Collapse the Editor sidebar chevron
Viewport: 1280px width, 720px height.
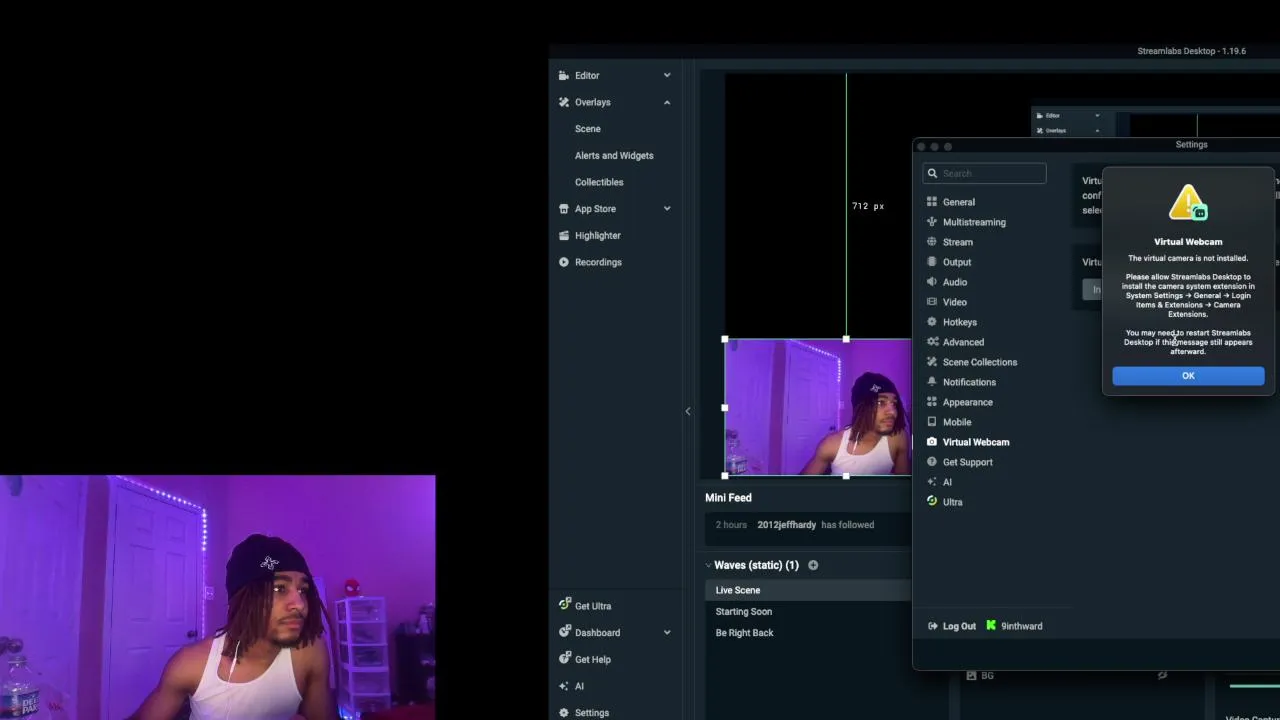[667, 75]
